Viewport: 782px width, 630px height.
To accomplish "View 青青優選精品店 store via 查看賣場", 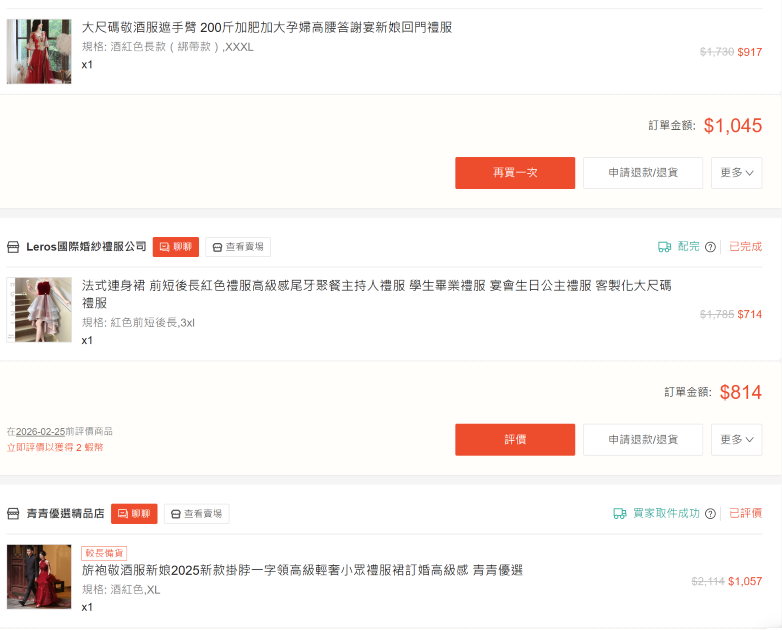I will coord(196,514).
